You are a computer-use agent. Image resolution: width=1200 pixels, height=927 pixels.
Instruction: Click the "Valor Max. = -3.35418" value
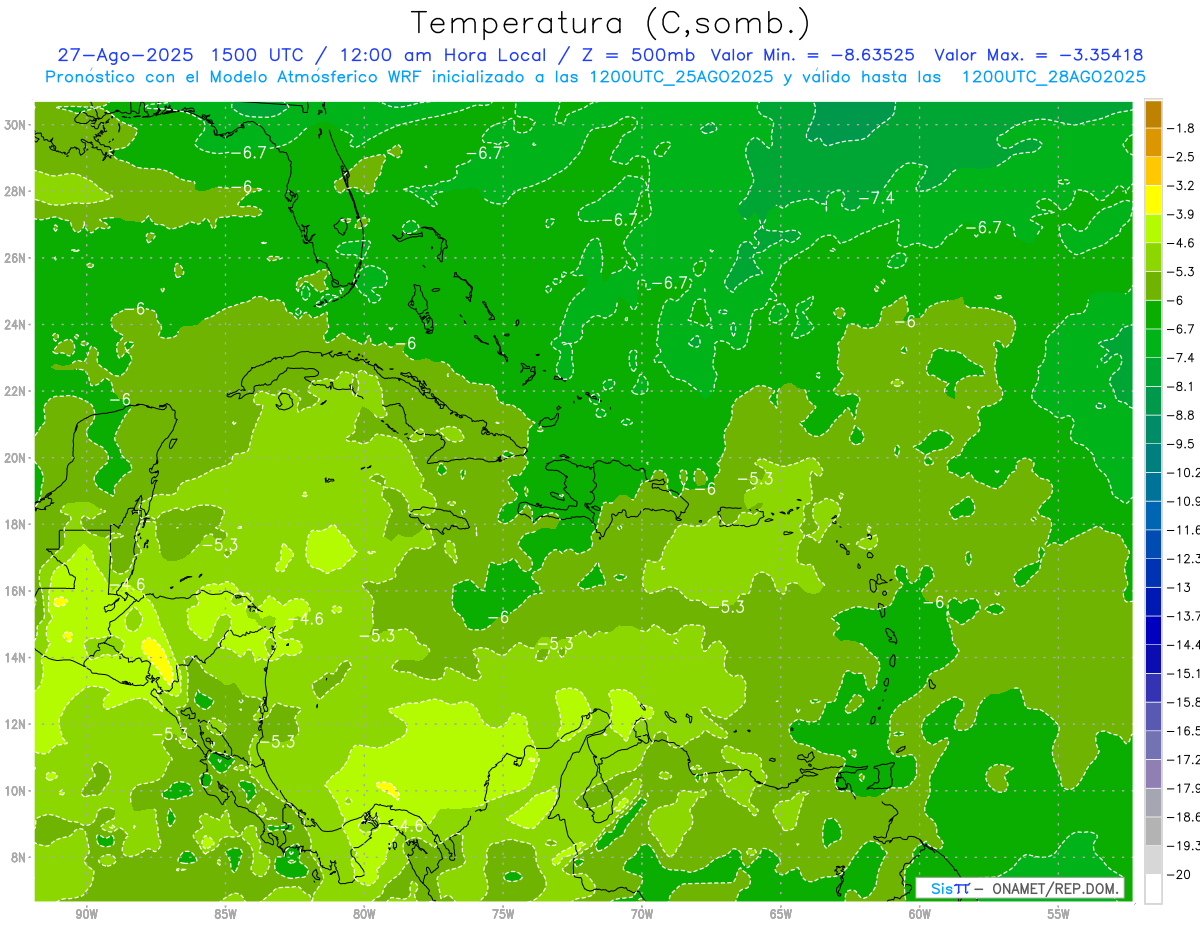1038,55
